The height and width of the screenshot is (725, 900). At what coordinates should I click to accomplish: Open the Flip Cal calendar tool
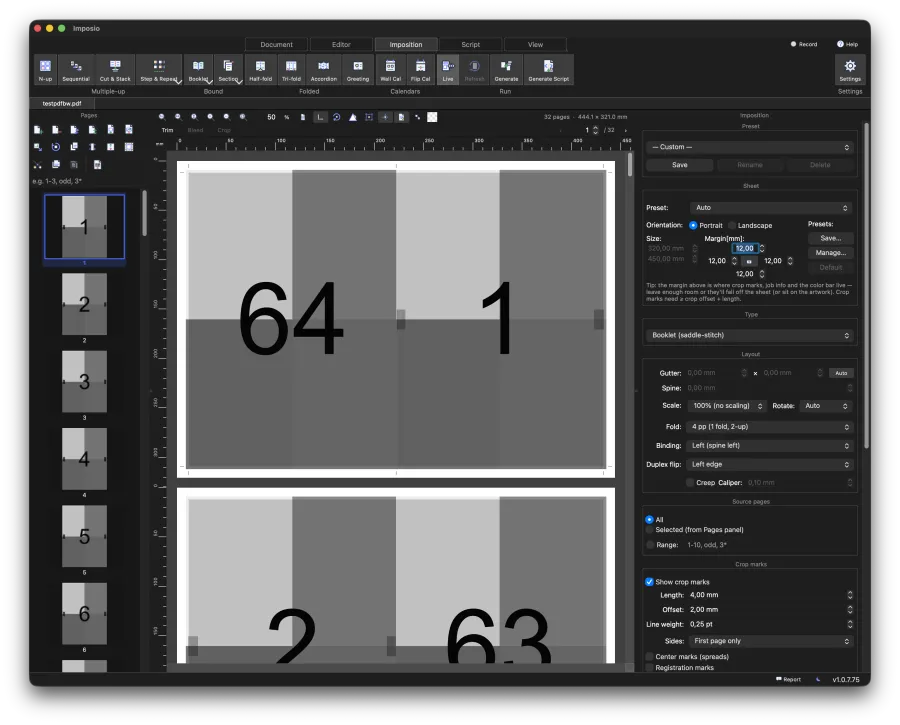pyautogui.click(x=420, y=70)
